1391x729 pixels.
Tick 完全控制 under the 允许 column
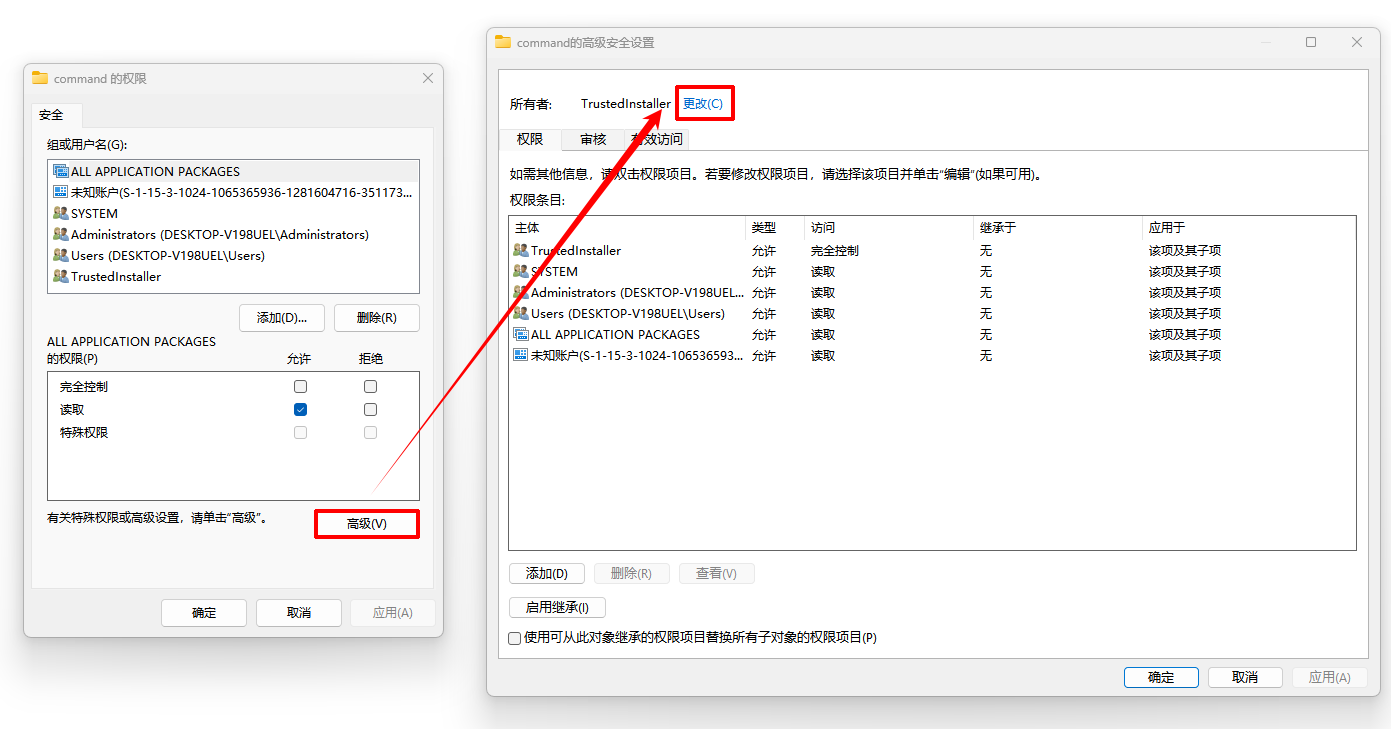pyautogui.click(x=300, y=386)
